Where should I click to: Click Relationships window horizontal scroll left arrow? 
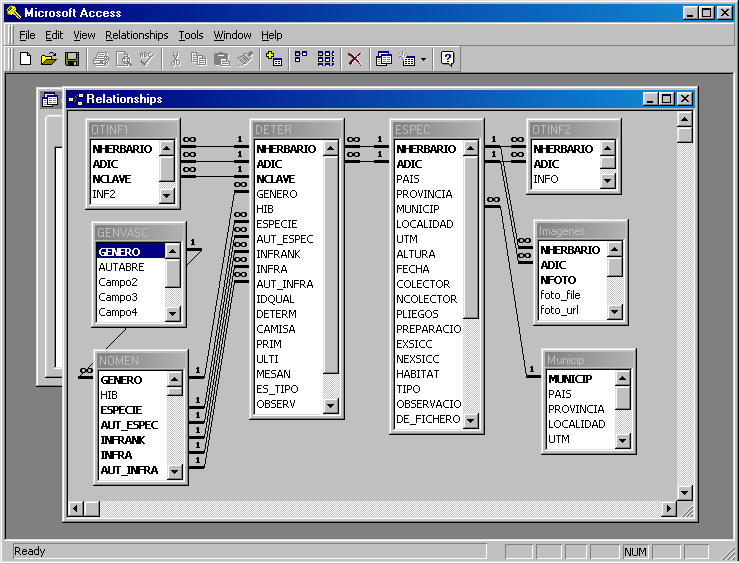76,509
